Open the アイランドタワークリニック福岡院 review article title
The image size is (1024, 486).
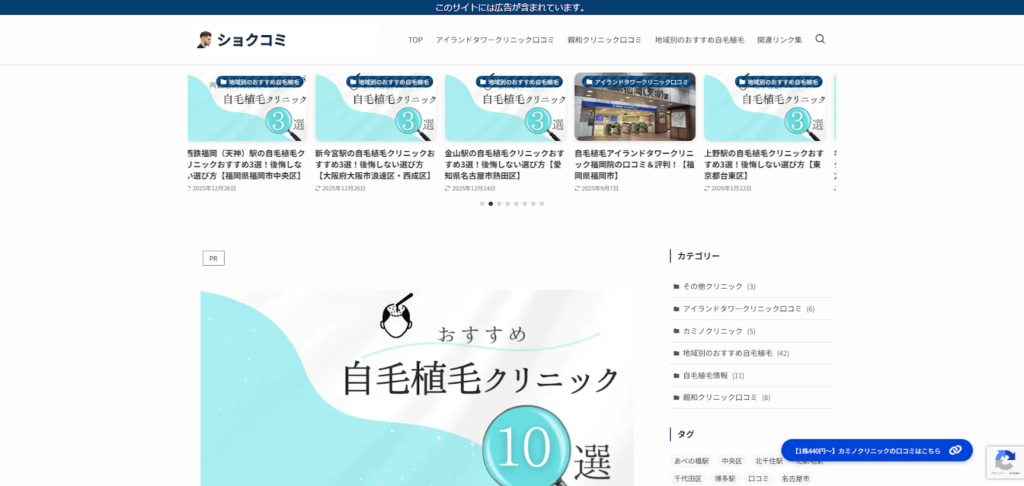[633, 165]
